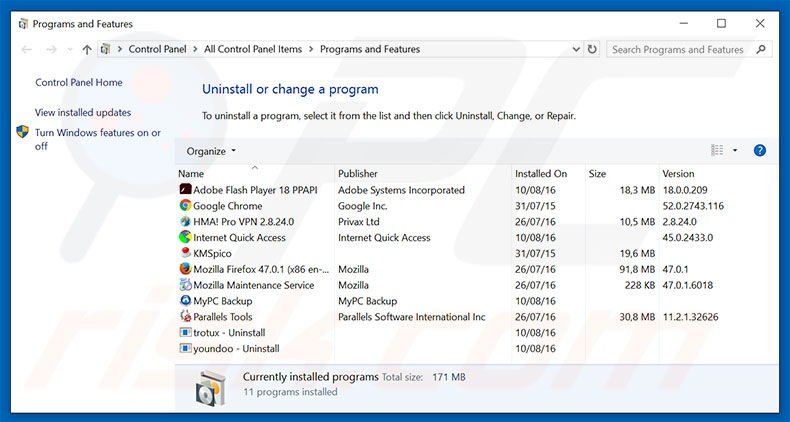This screenshot has height=422, width=790.
Task: Click Parallels Software International Inc publisher cell
Action: [x=412, y=317]
